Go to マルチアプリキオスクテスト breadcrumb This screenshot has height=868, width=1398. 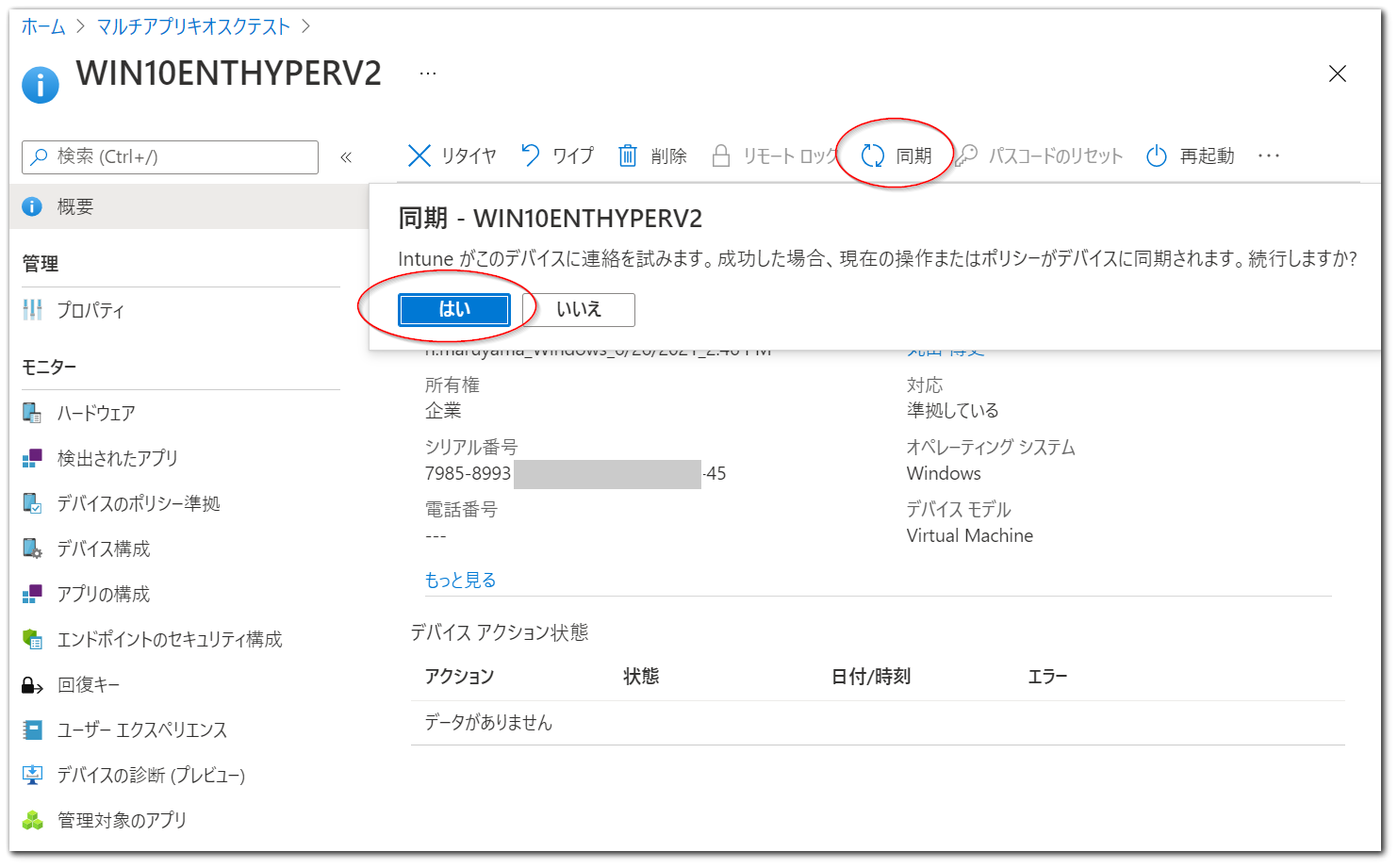pos(194,26)
